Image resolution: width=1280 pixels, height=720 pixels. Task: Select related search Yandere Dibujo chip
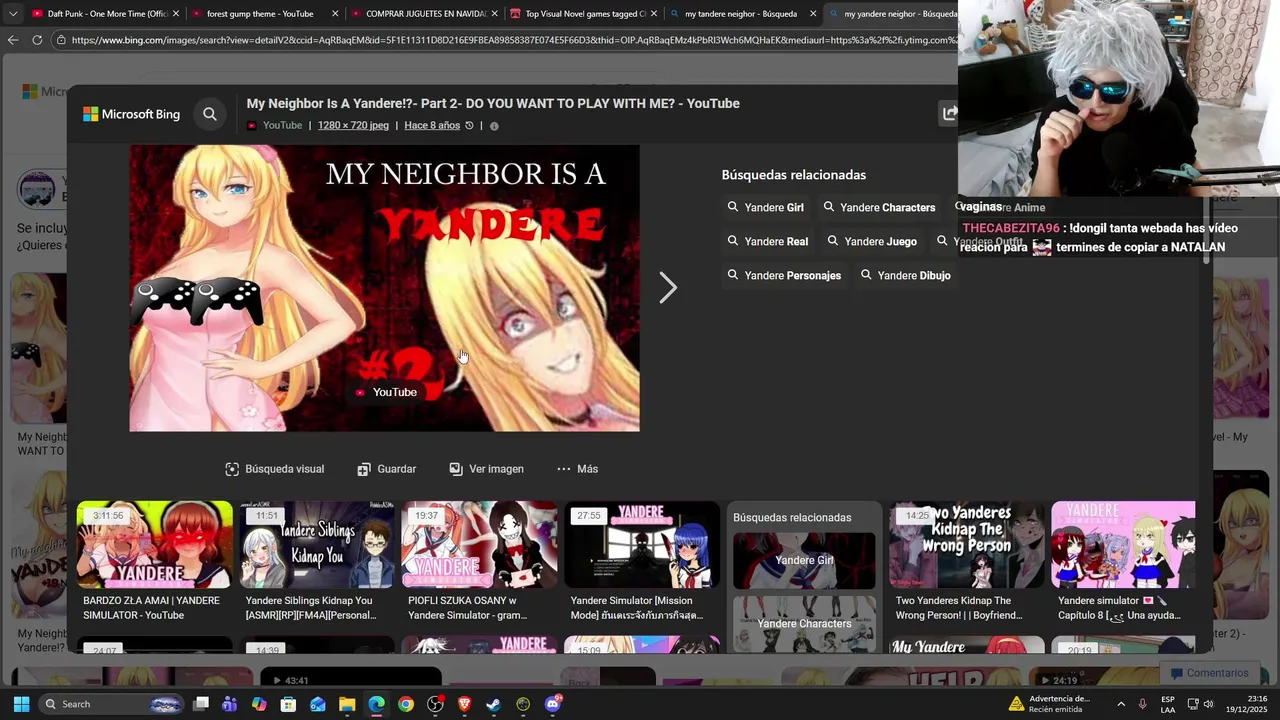905,275
